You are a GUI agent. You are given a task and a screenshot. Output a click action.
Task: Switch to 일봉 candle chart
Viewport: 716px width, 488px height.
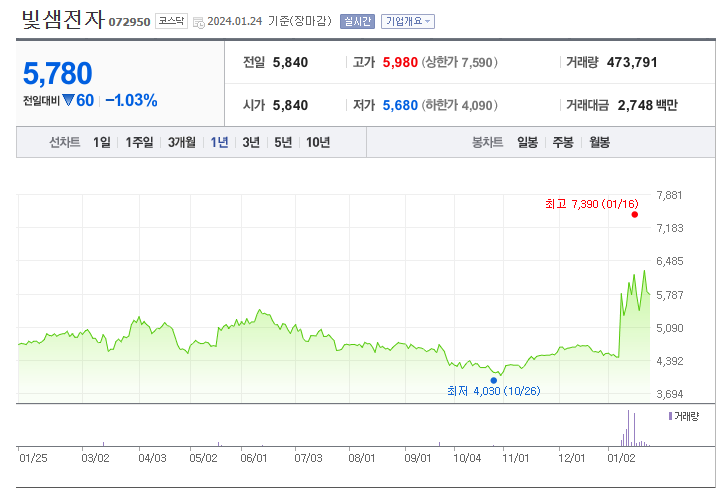tap(527, 142)
